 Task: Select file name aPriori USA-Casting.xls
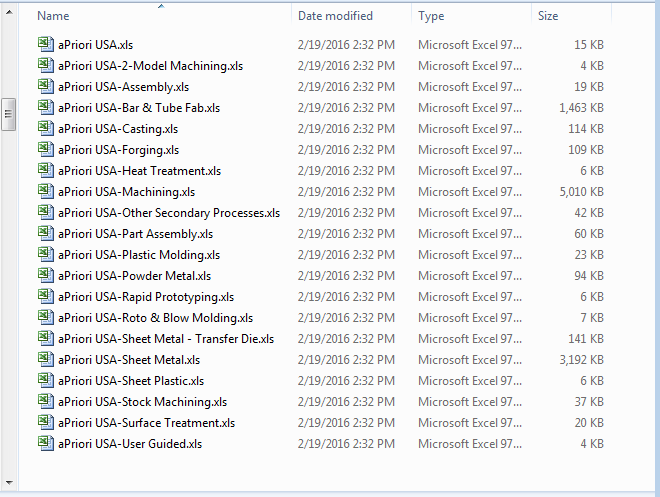[118, 129]
